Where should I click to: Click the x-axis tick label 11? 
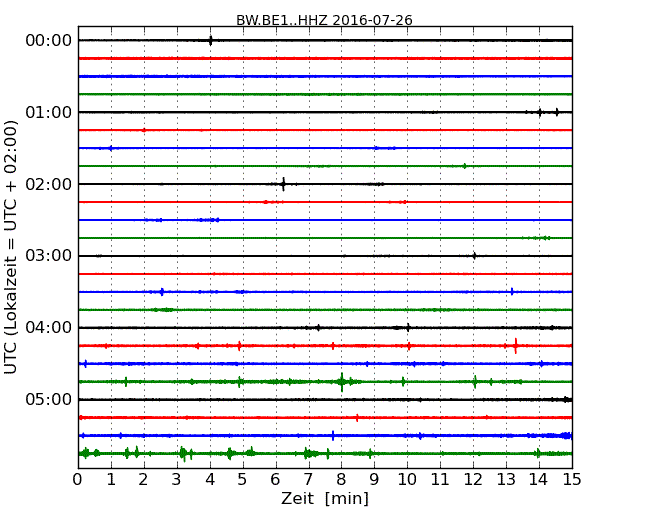(440, 480)
